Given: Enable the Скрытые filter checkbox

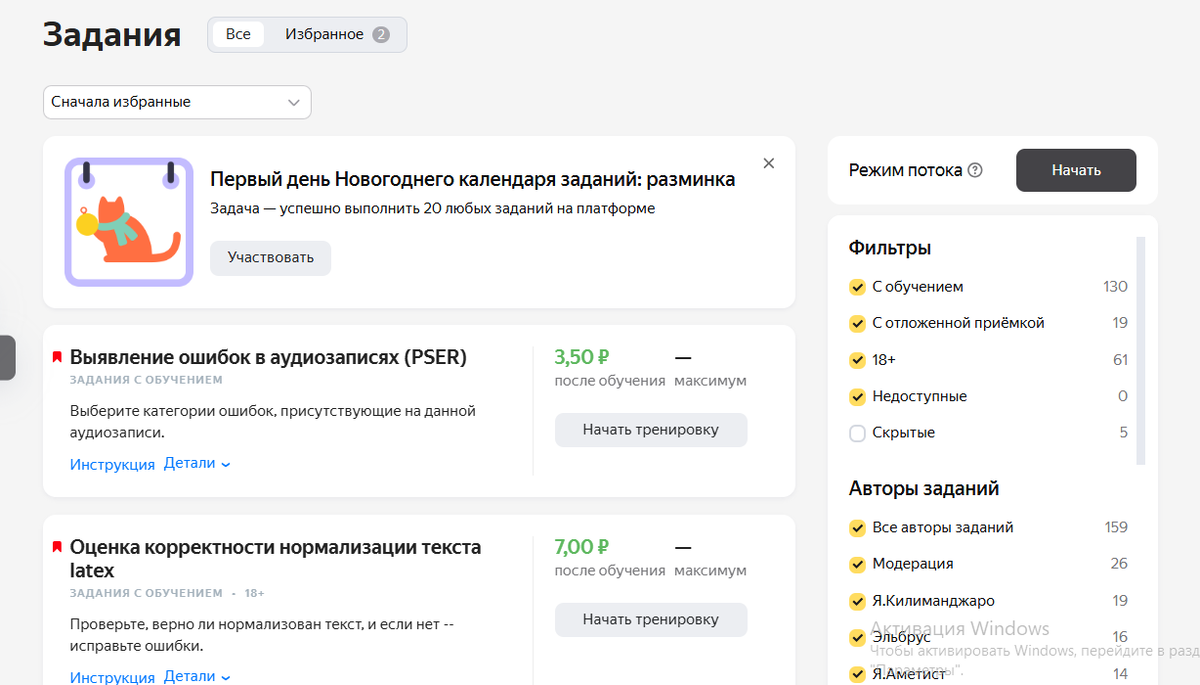Looking at the screenshot, I should (857, 433).
